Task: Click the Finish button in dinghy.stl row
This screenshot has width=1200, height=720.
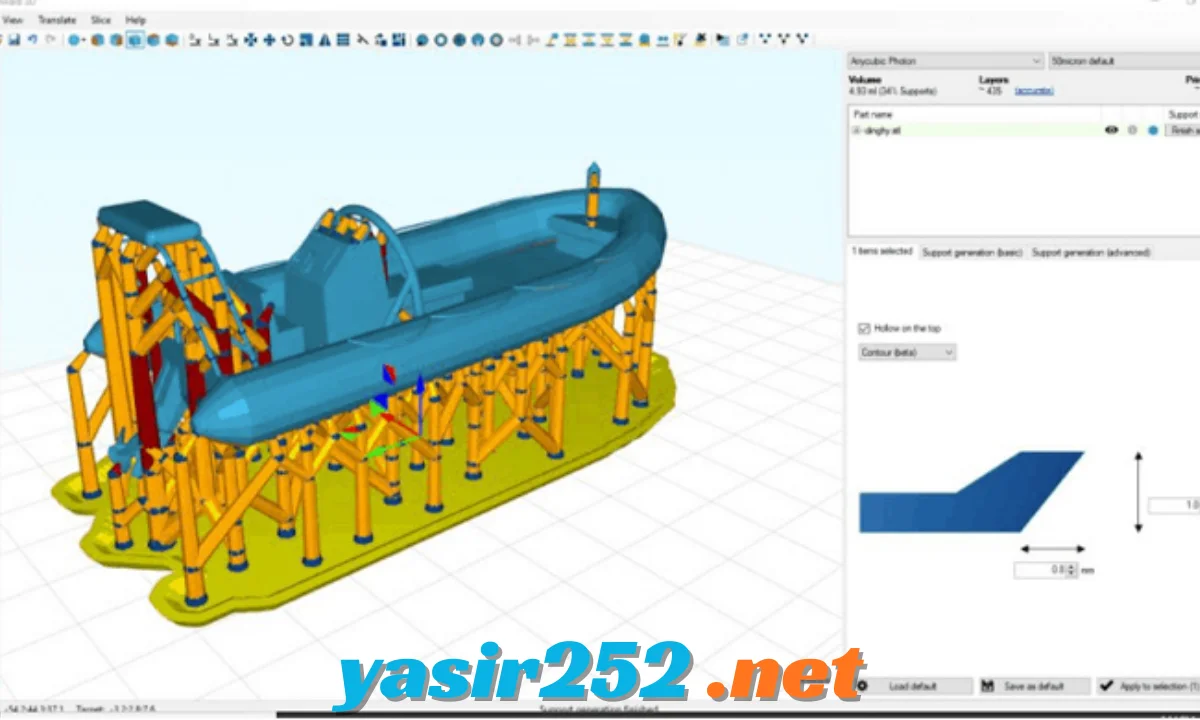Action: (1183, 130)
